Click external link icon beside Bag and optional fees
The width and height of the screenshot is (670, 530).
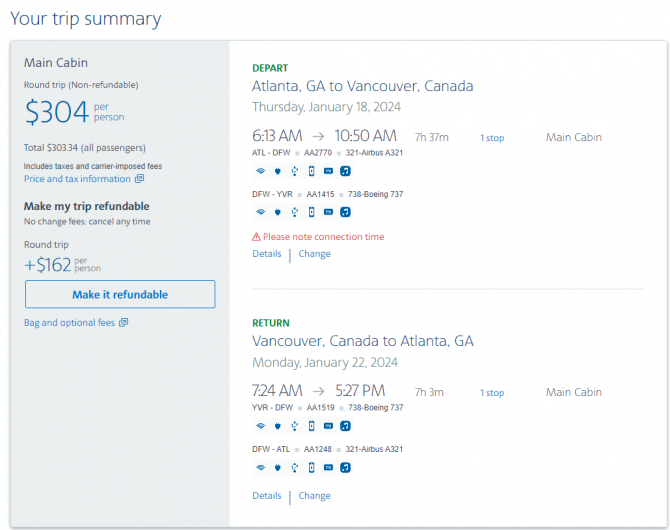(x=123, y=322)
